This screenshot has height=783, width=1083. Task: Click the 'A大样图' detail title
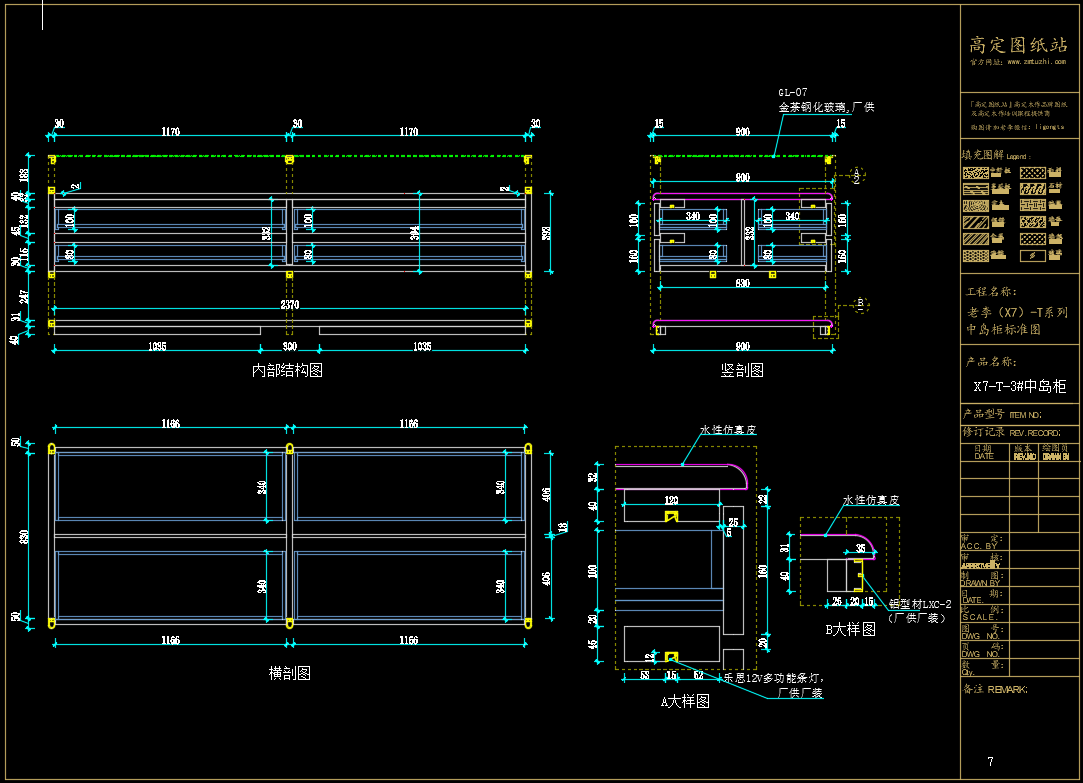(x=684, y=702)
